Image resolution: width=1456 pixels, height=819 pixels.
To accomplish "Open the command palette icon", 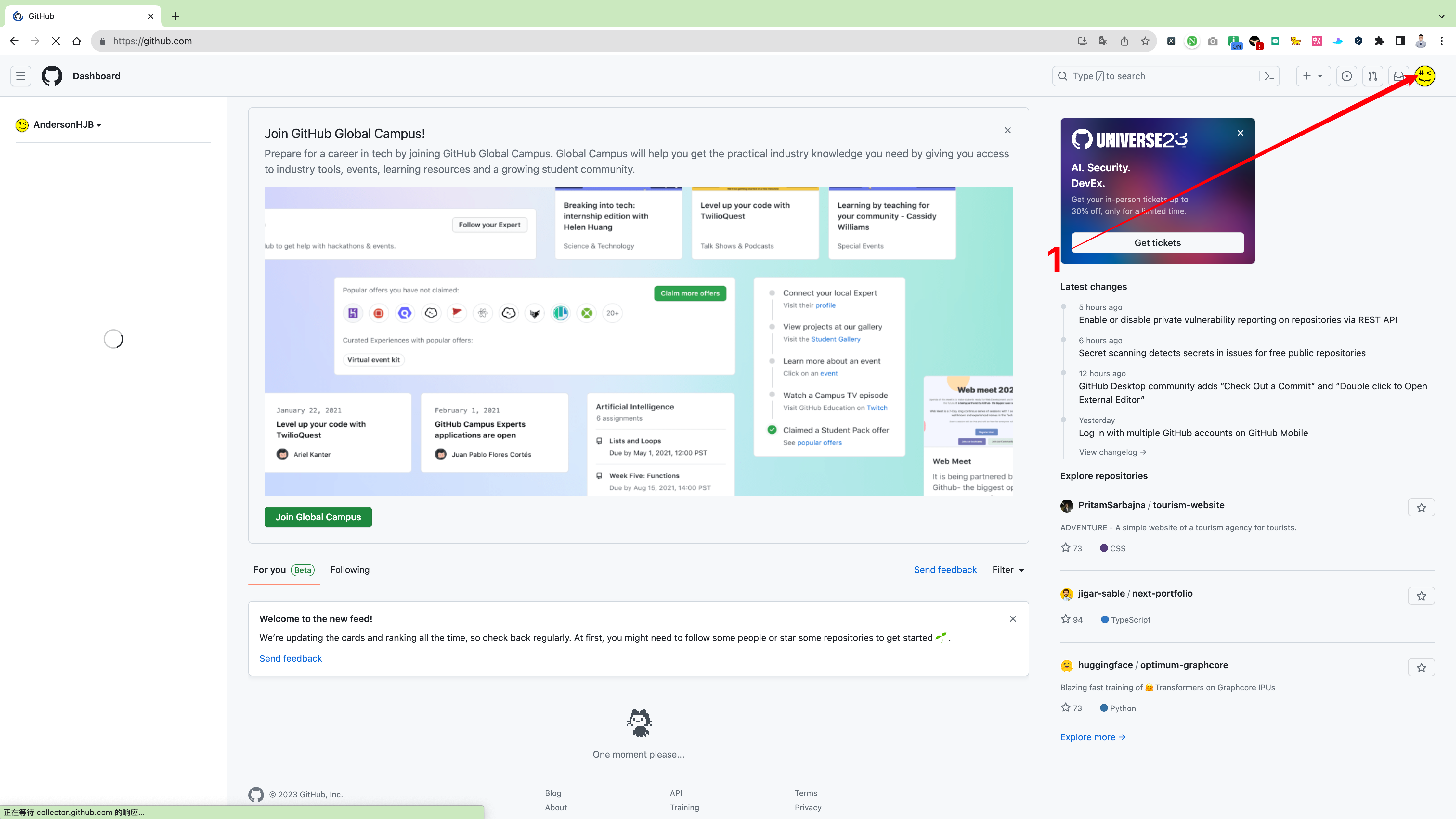I will pyautogui.click(x=1269, y=76).
